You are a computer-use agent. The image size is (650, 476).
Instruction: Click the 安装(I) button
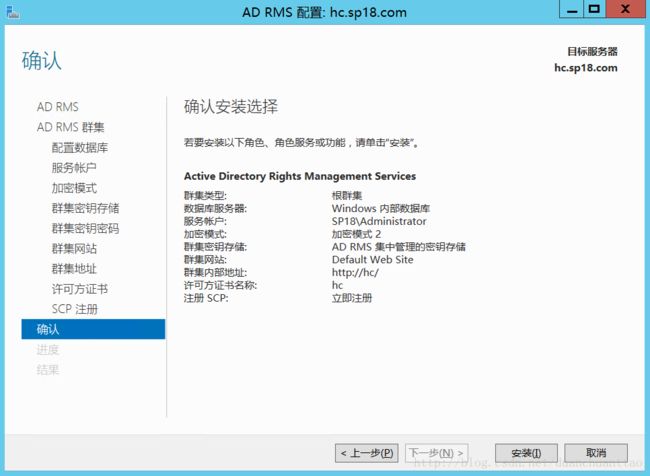(x=526, y=453)
